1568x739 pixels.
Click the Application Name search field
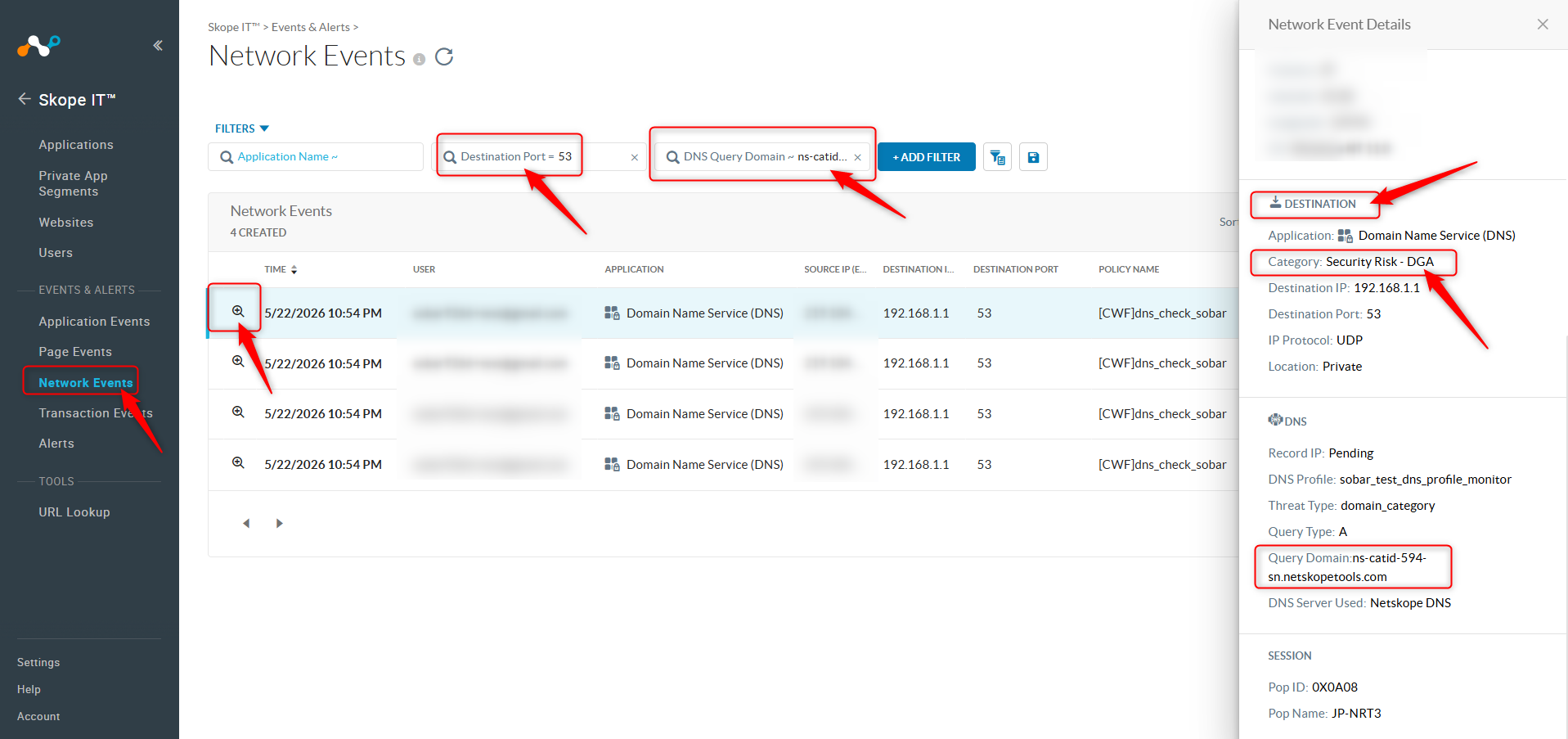[316, 156]
